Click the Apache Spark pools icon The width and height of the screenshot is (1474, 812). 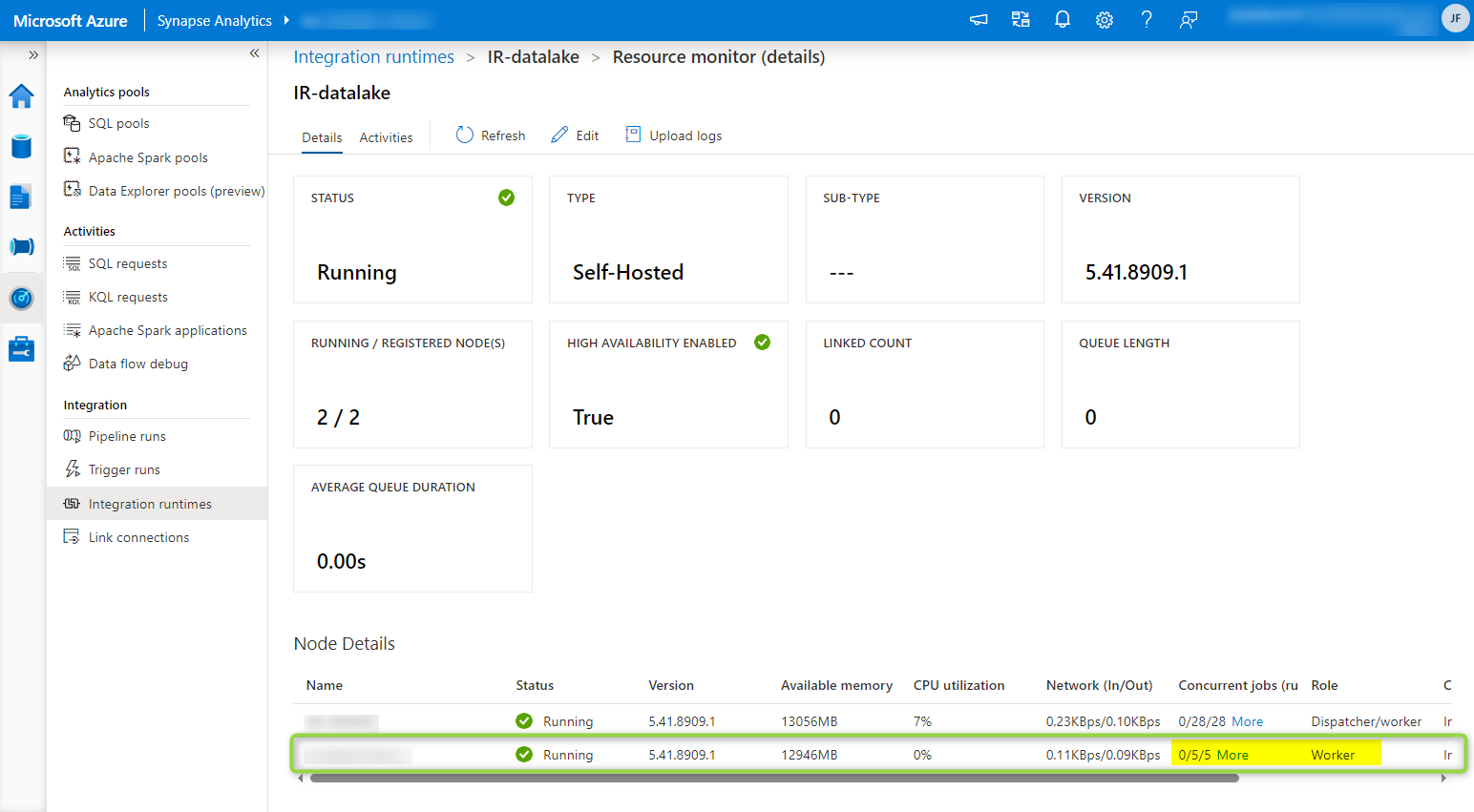coord(72,156)
